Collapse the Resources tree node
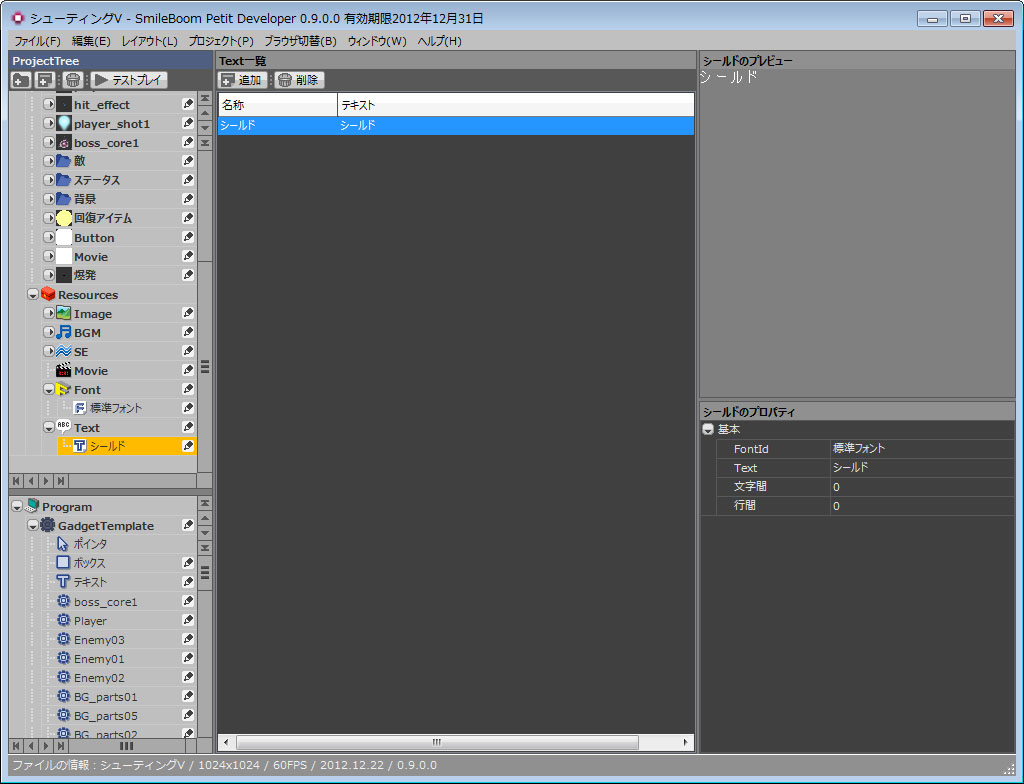1024x784 pixels. coord(33,295)
